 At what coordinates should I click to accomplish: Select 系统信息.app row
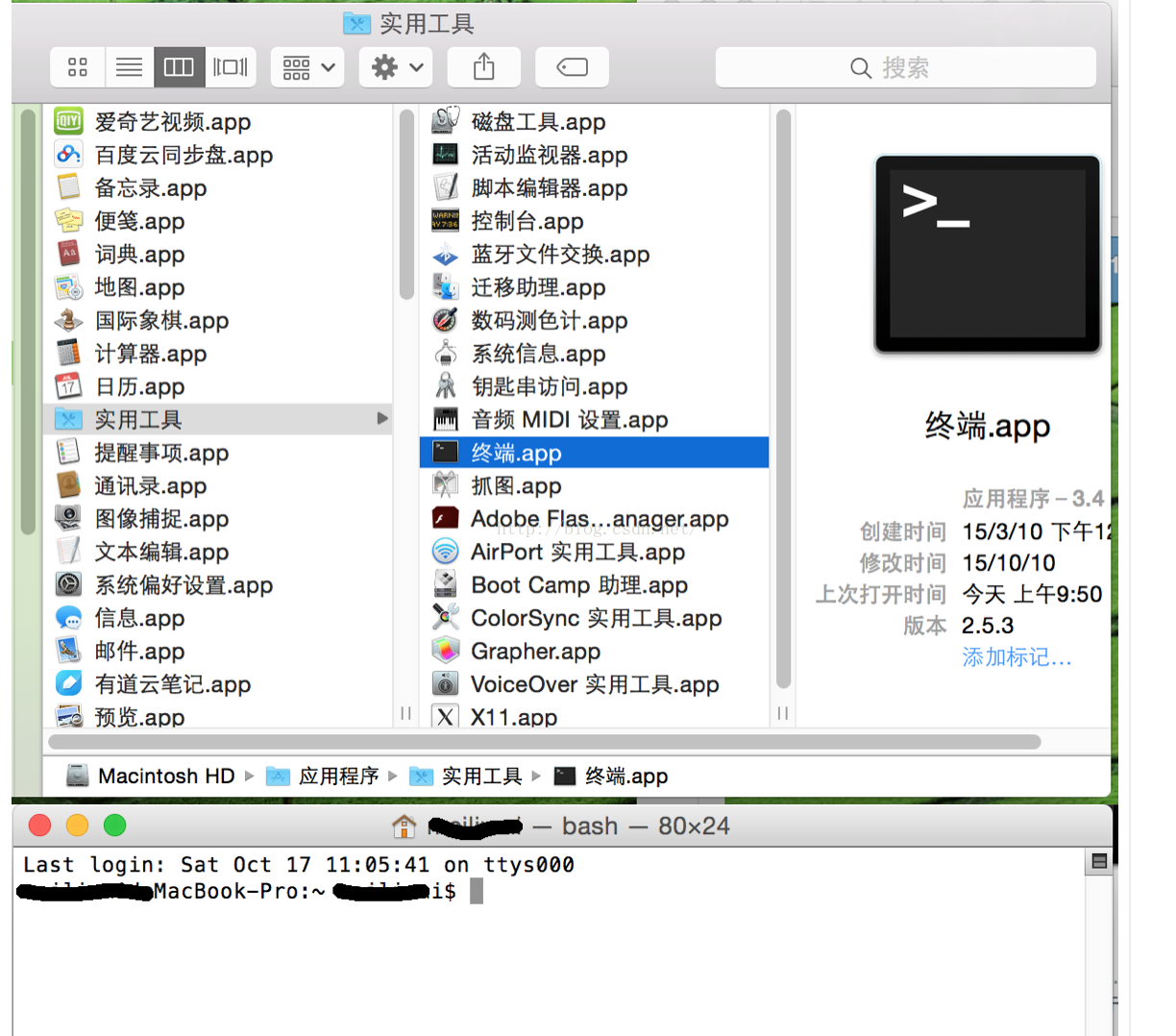coord(594,353)
